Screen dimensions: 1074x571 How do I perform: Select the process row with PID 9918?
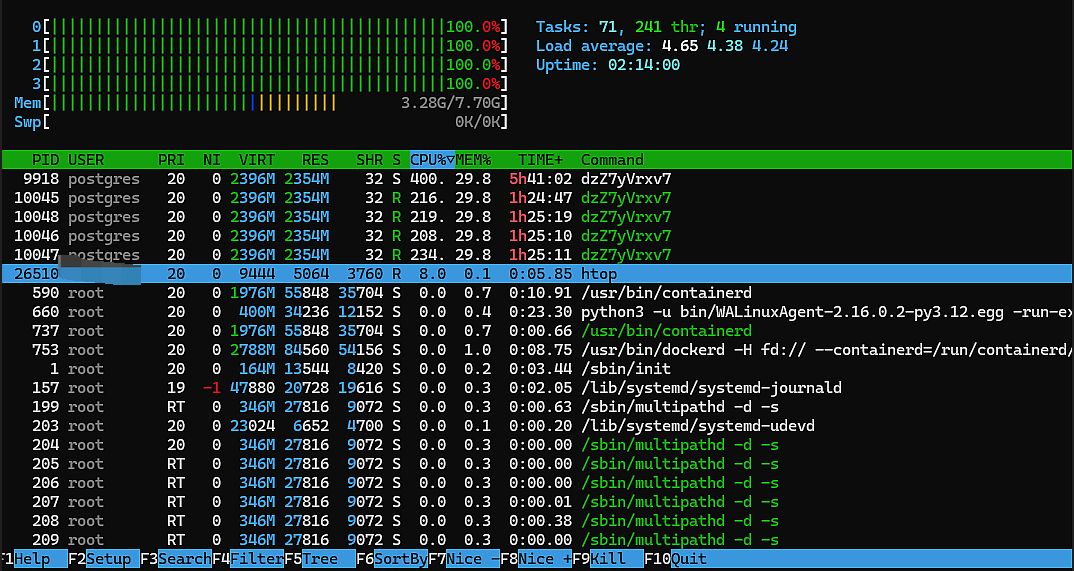click(x=537, y=179)
